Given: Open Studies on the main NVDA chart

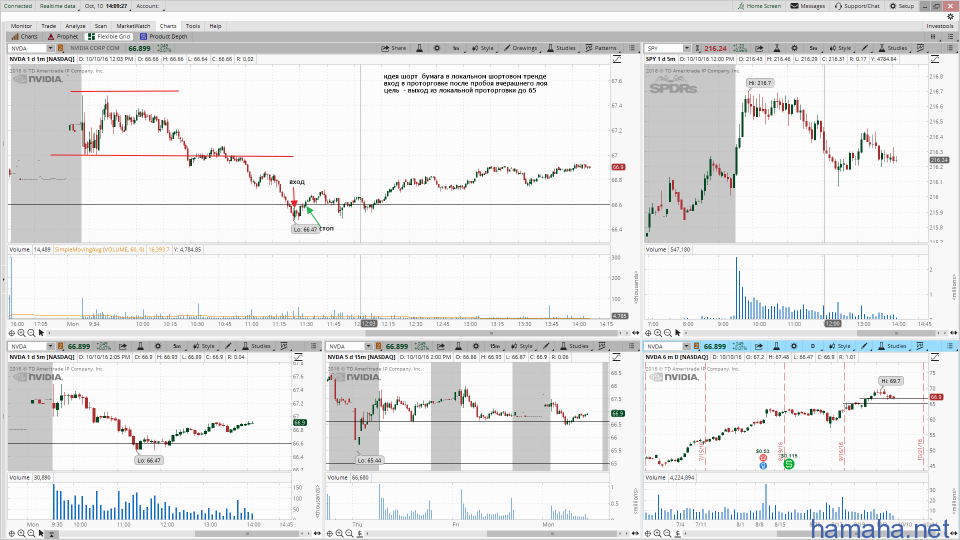Looking at the screenshot, I should click(561, 48).
